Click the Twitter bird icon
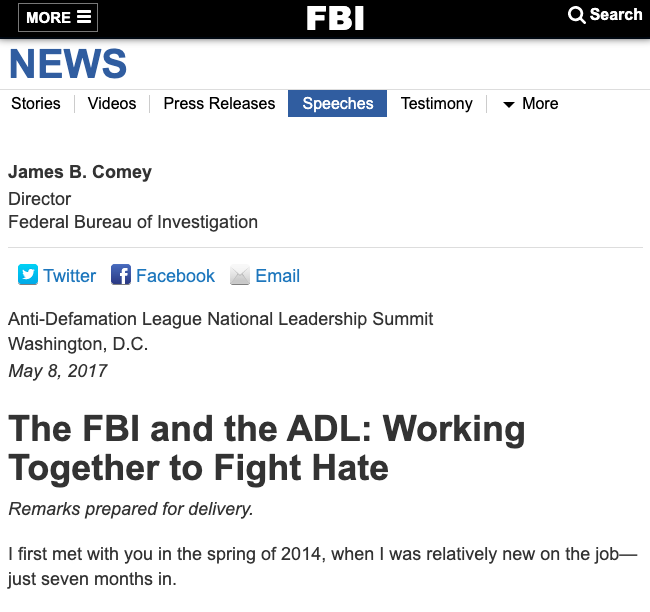Screen dimensions: 650x612 28,276
